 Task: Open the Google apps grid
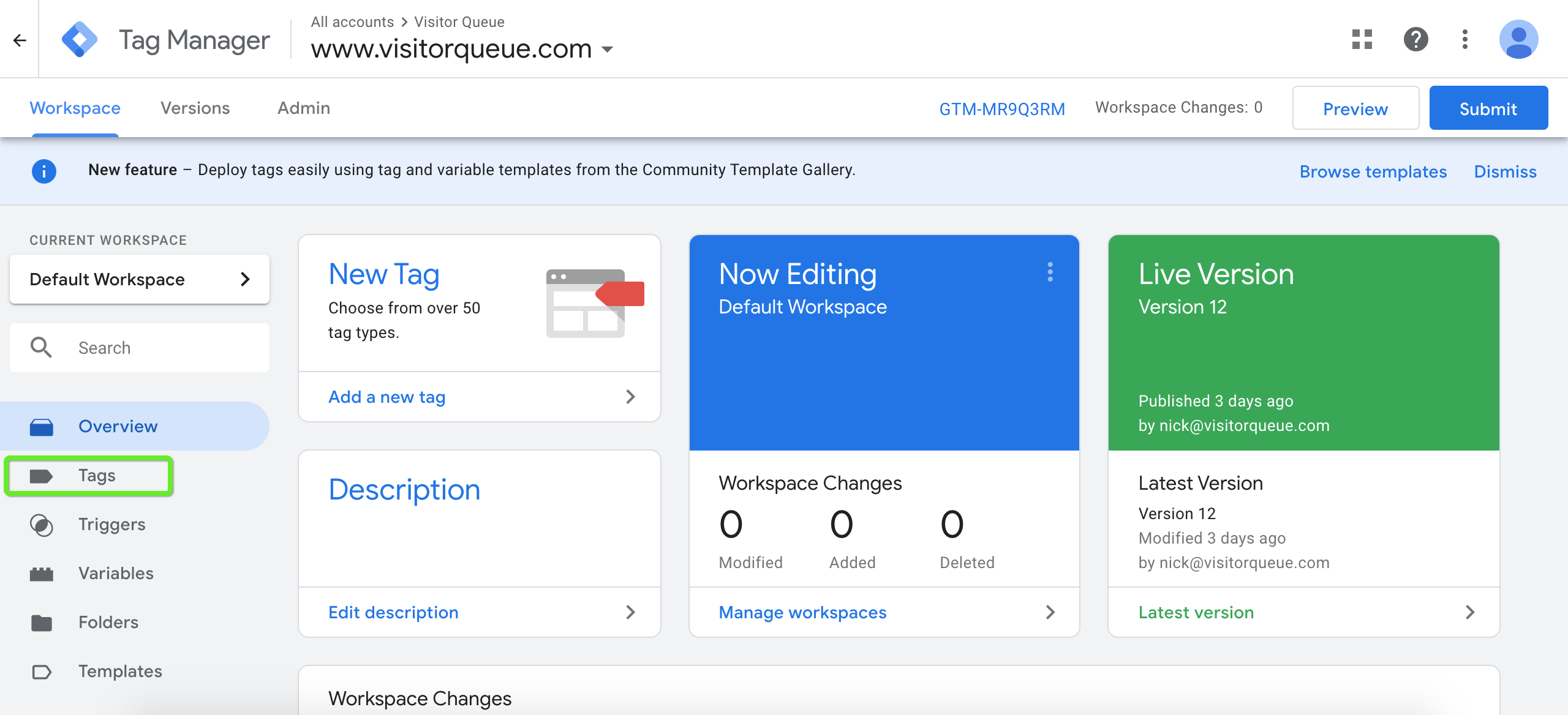(1362, 39)
